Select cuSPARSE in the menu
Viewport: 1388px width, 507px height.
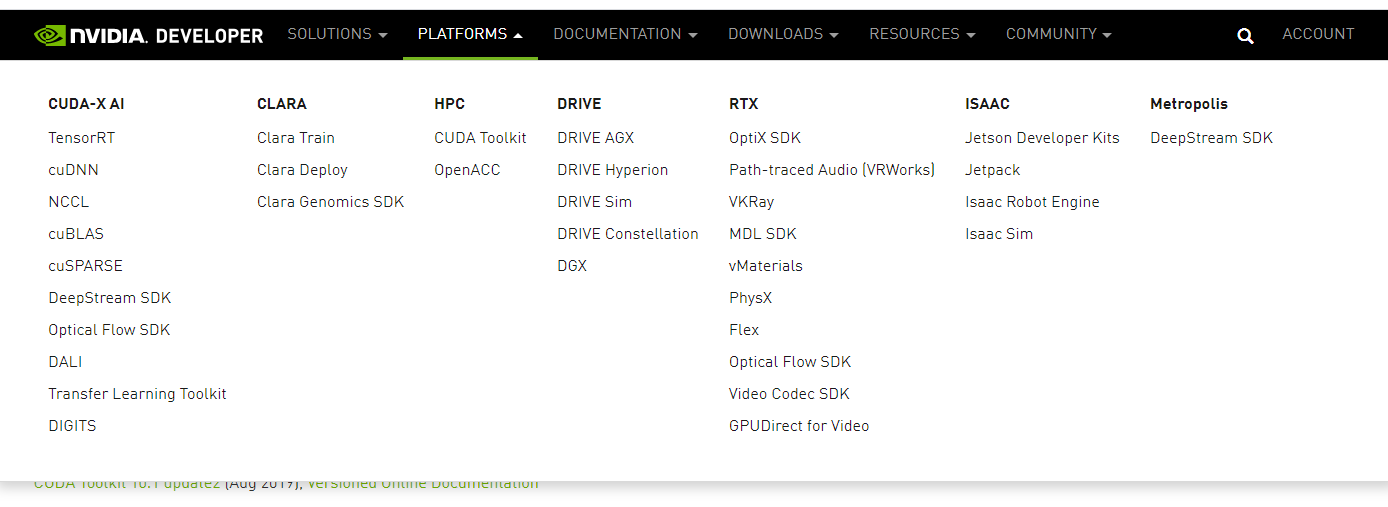[85, 266]
